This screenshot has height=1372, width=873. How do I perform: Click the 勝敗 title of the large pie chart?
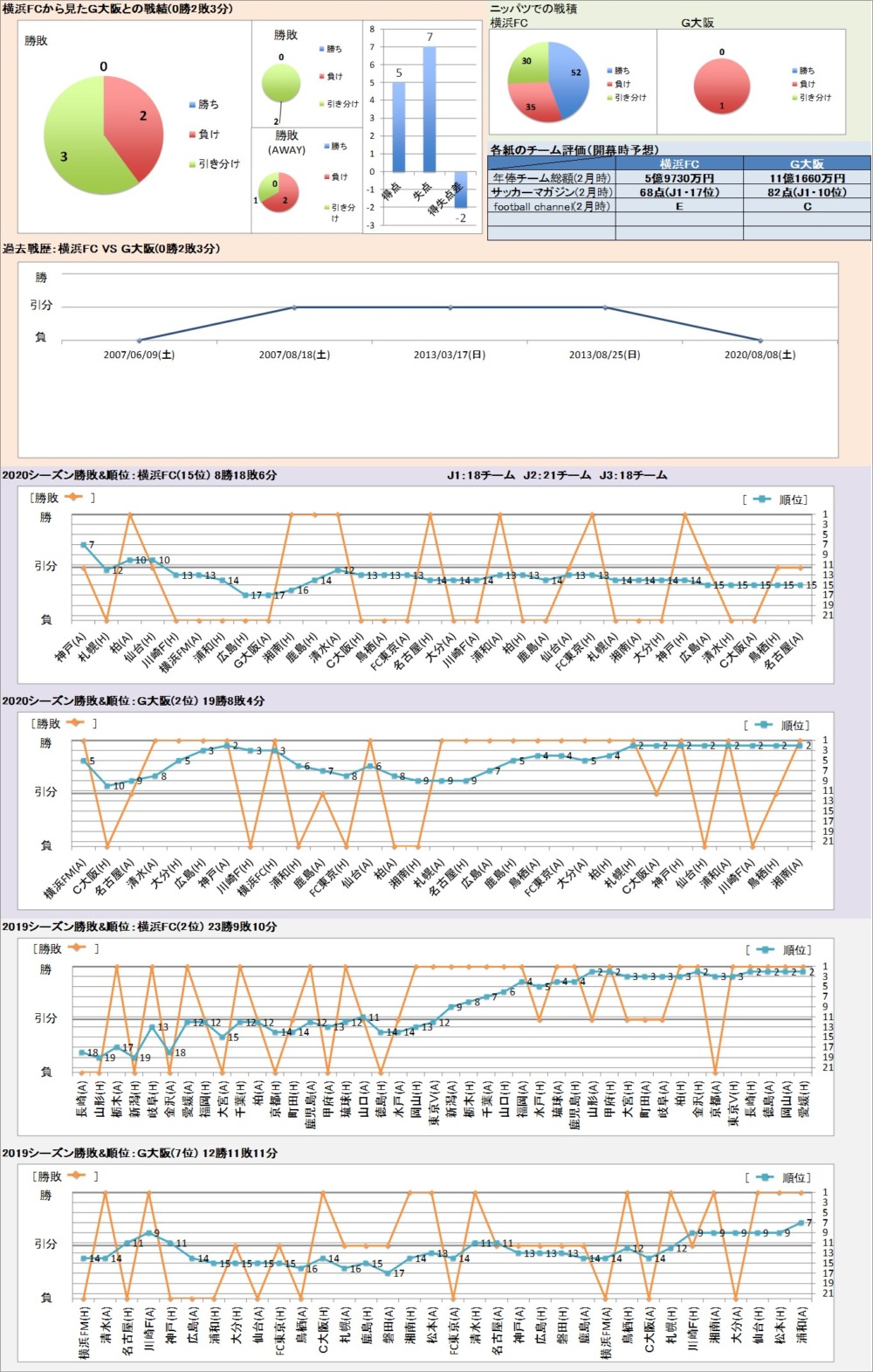(x=36, y=41)
